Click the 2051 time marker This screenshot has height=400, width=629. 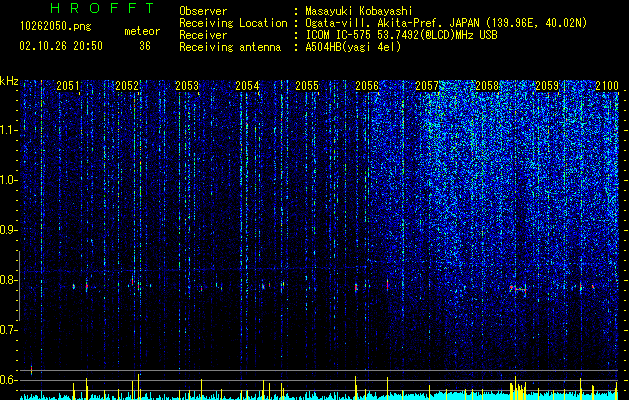tap(68, 86)
